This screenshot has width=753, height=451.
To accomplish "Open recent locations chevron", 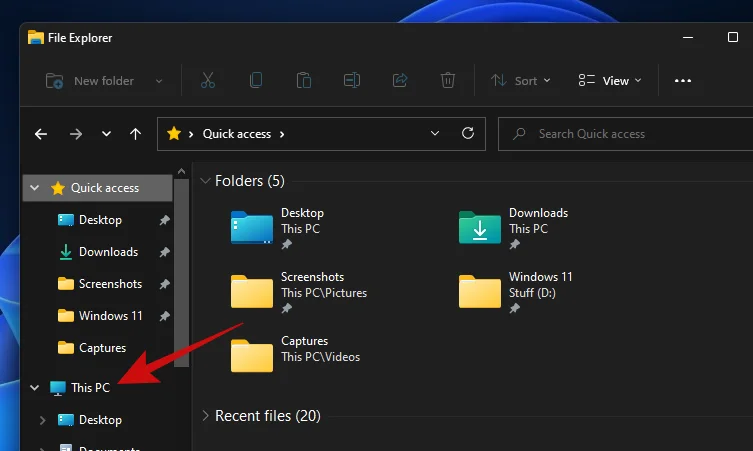I will point(106,134).
